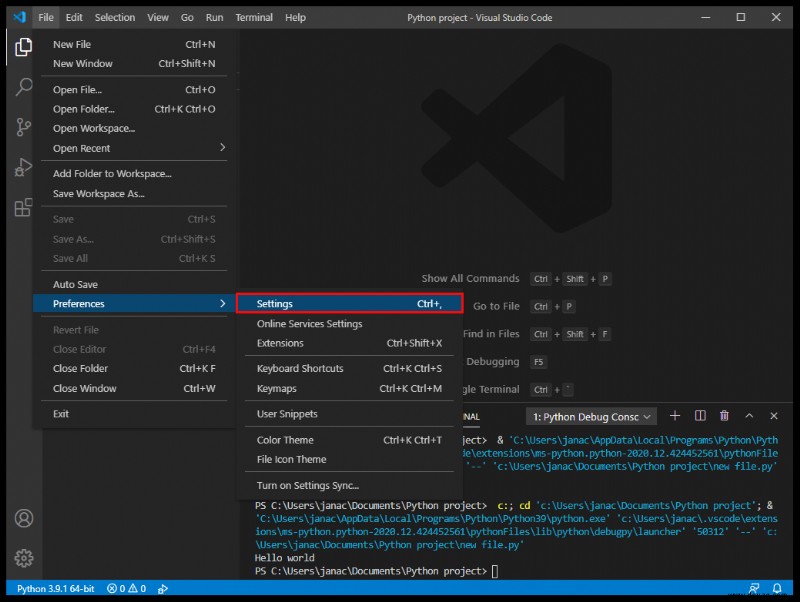Maximize terminal panel with up chevron
The height and width of the screenshot is (602, 800).
pyautogui.click(x=749, y=416)
